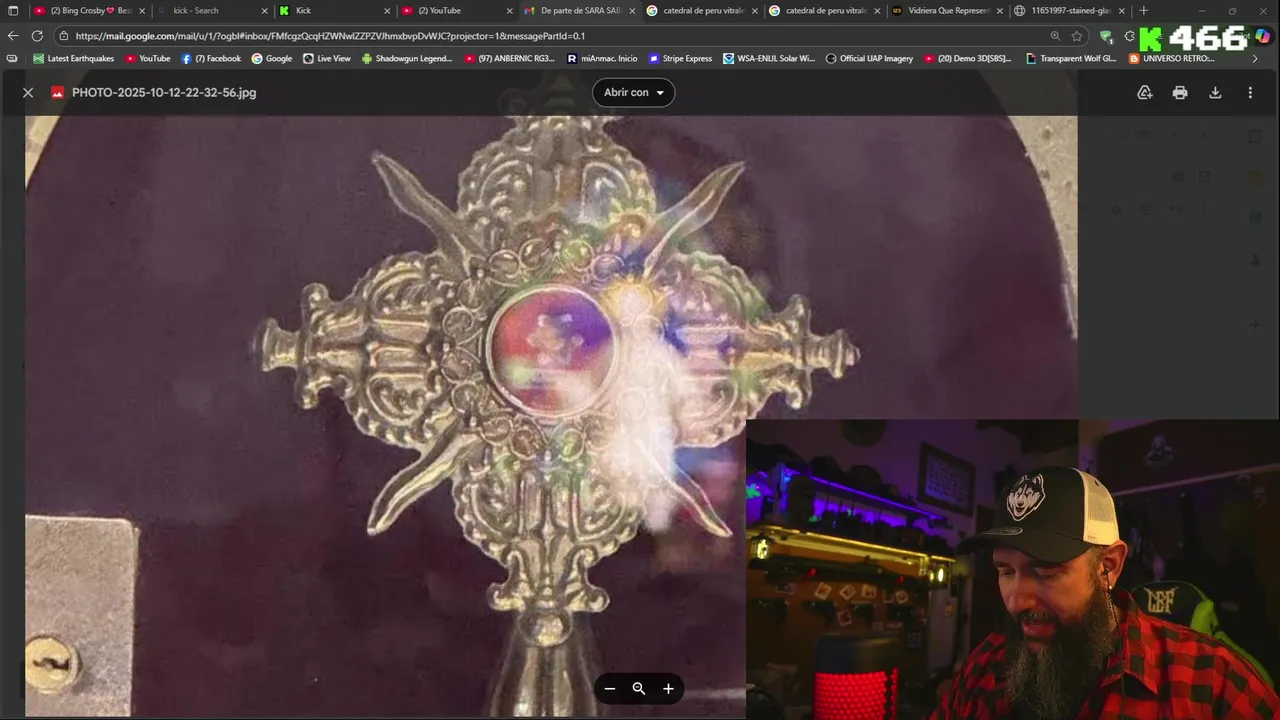
Task: Switch to the '(2) YouTube' tab
Action: [457, 10]
